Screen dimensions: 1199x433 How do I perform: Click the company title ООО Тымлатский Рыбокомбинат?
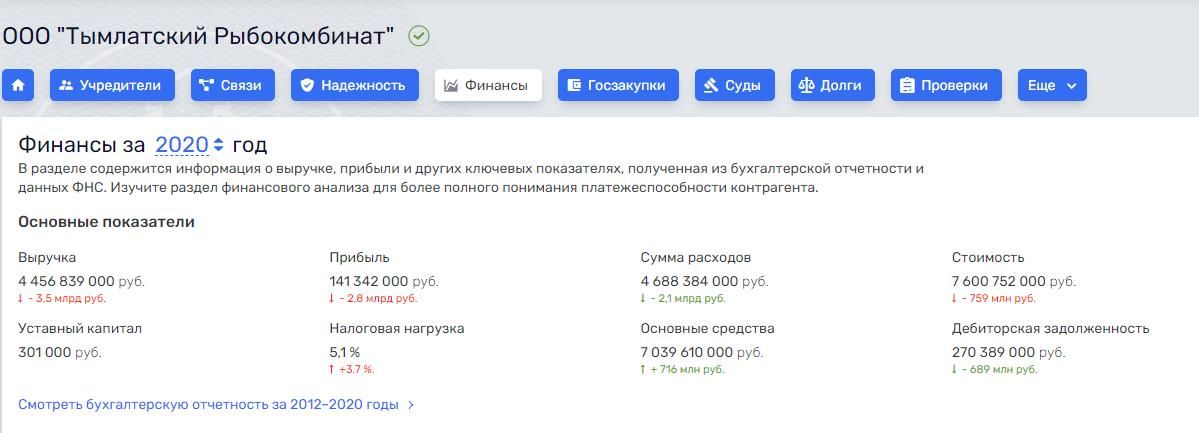198,36
